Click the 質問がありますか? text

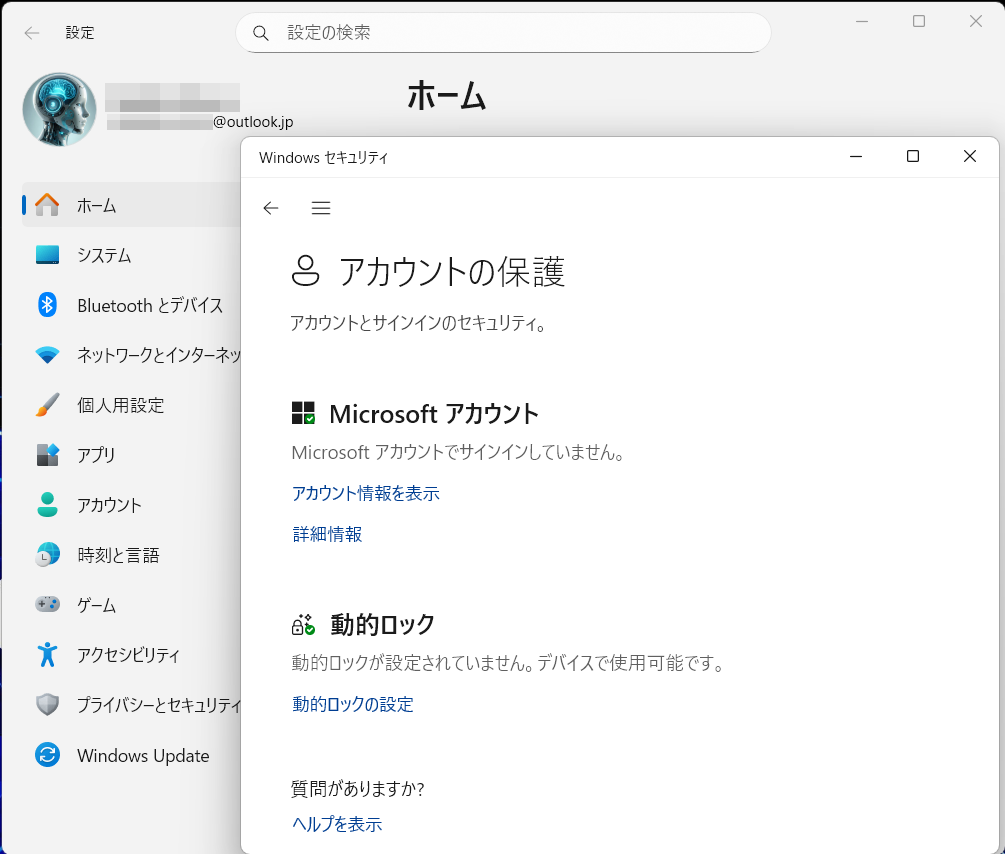click(358, 789)
